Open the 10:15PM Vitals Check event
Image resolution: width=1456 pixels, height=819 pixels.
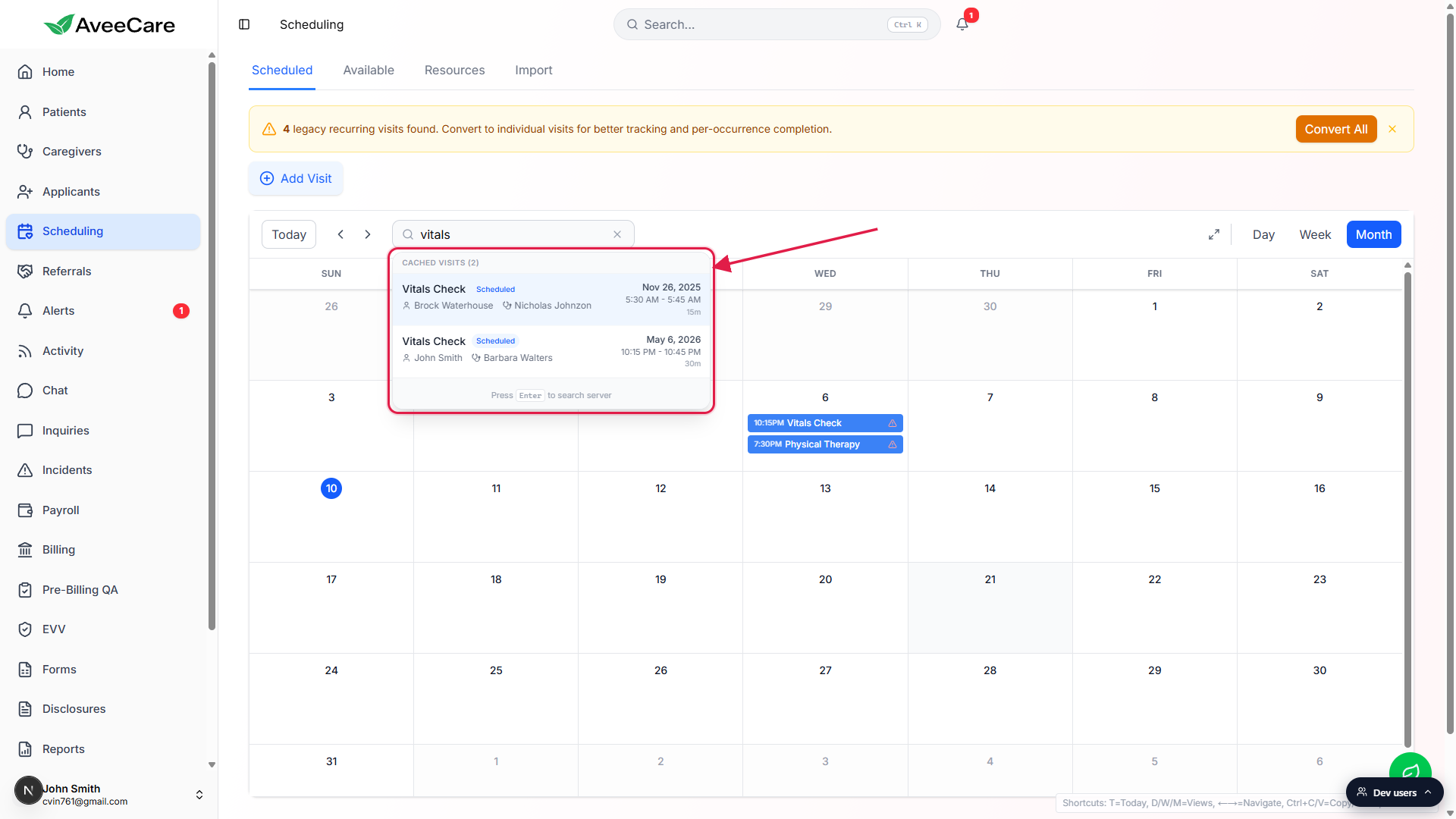click(825, 423)
